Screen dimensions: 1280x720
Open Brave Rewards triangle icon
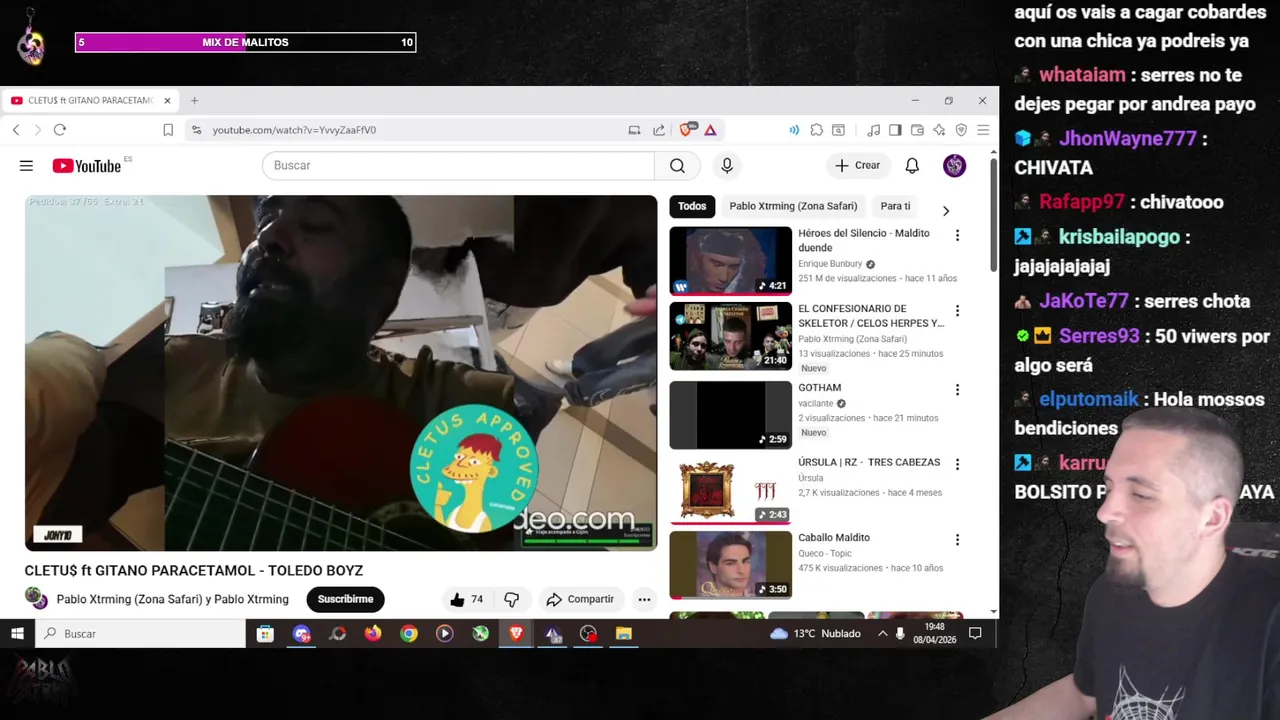click(x=710, y=130)
